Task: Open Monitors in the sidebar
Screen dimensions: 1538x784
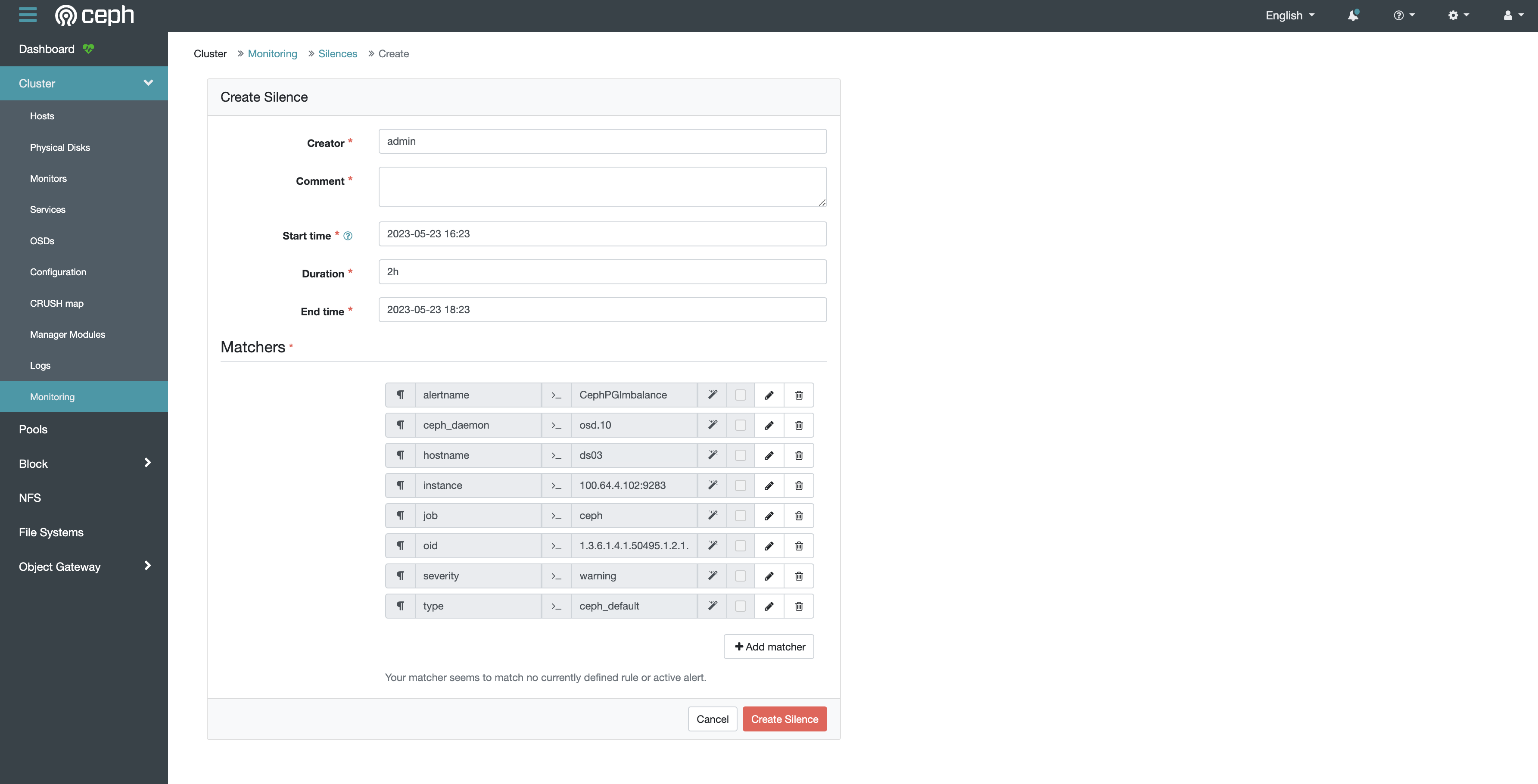Action: pos(48,178)
